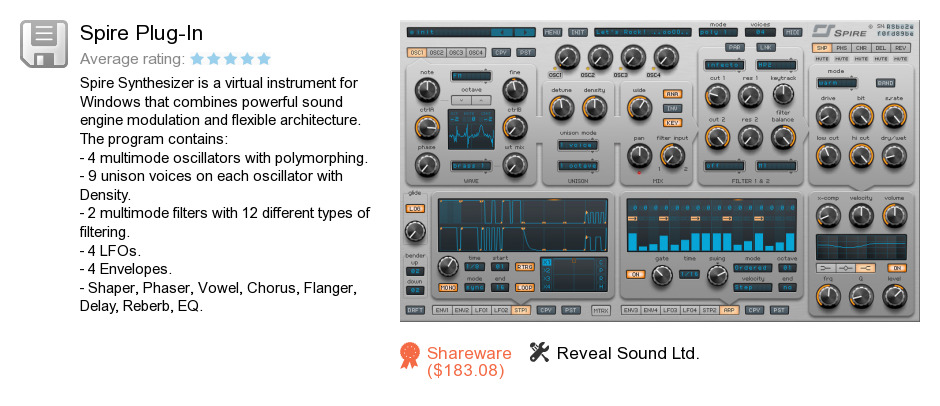
Task: Open the poly 1 mode selector
Action: pos(718,32)
